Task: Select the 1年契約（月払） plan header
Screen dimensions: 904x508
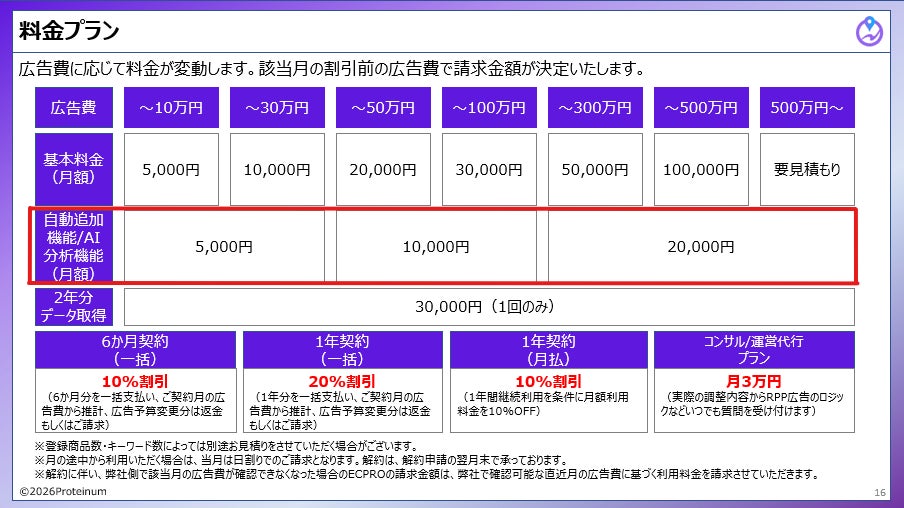Action: point(548,350)
